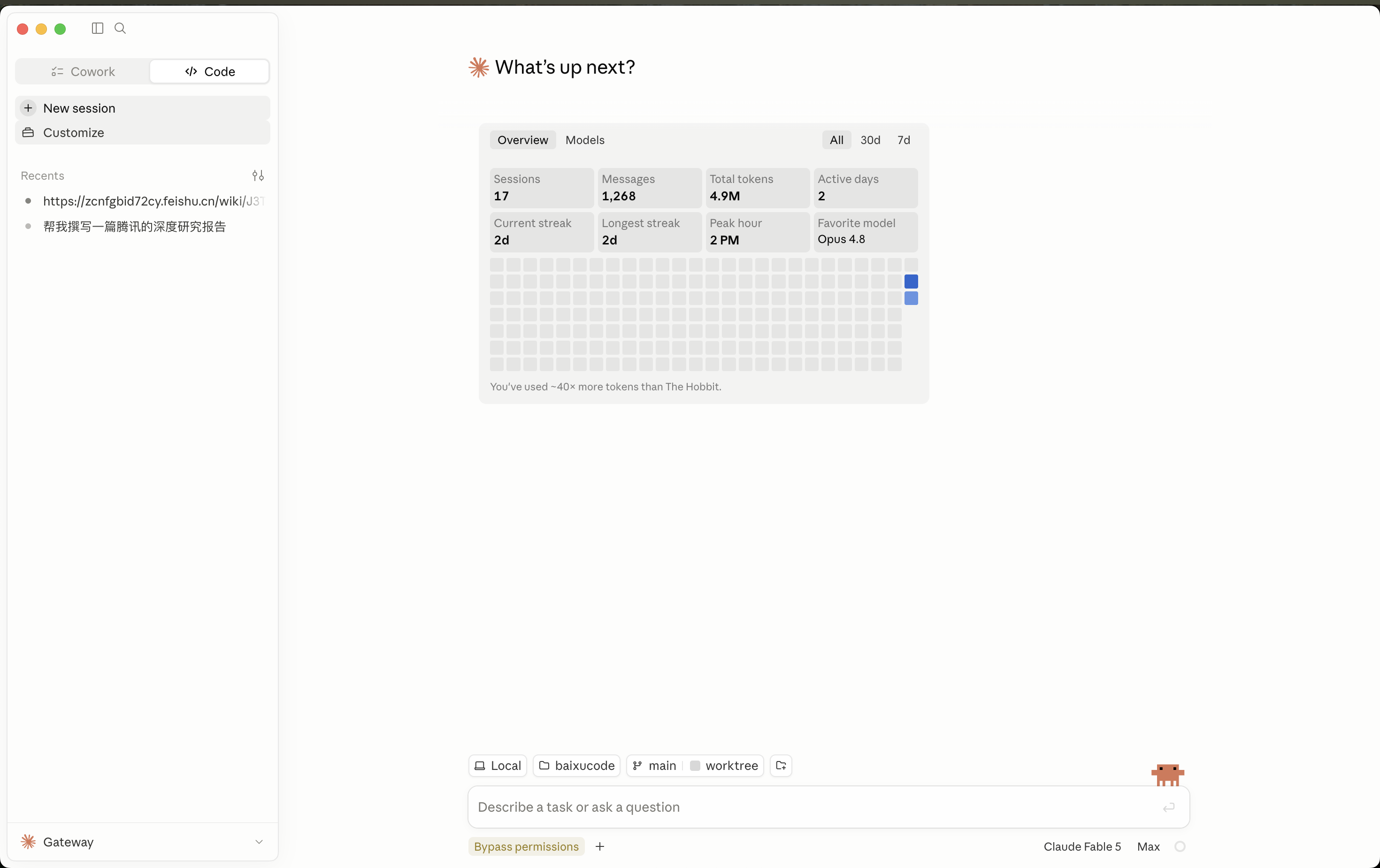Open the Recents filter settings icon
1380x868 pixels.
tap(258, 175)
